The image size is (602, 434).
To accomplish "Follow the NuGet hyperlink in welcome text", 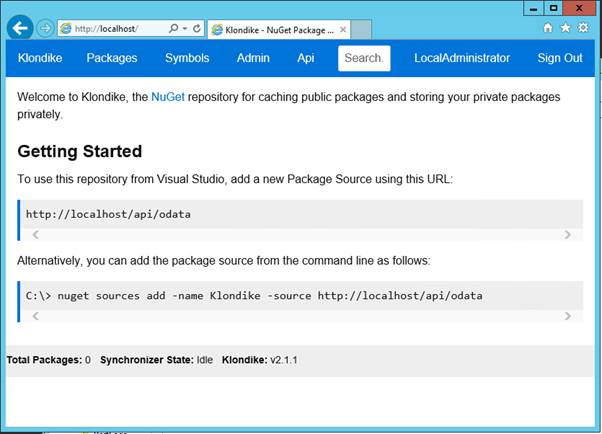I will [x=168, y=97].
